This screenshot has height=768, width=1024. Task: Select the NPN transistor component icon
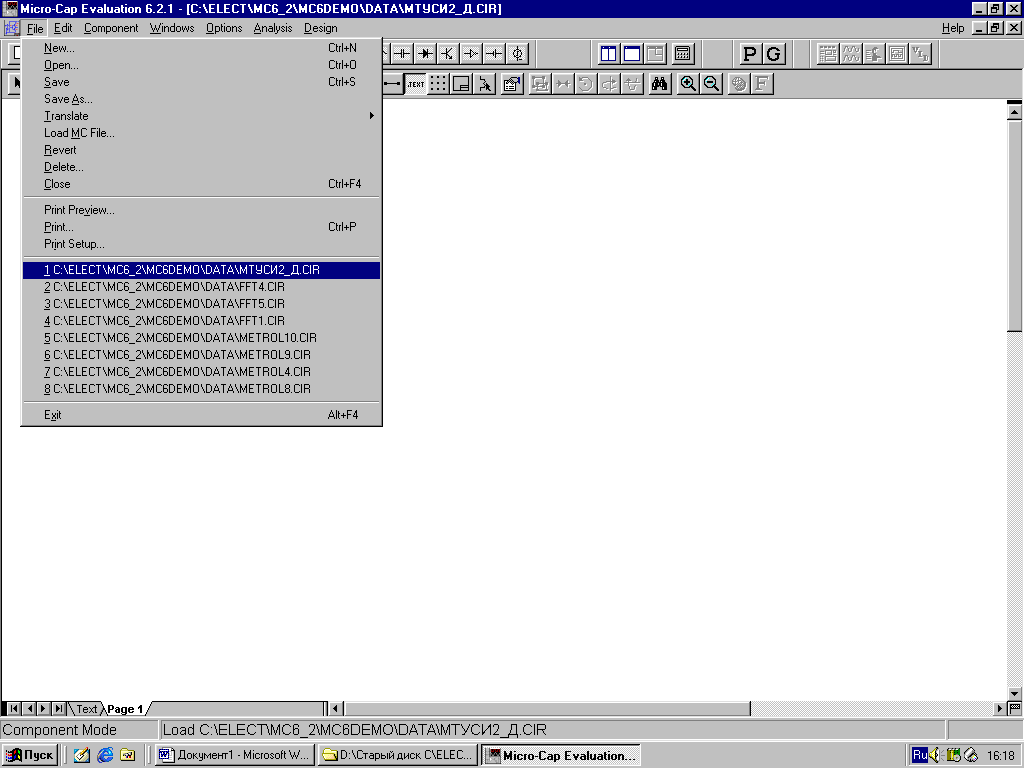pyautogui.click(x=447, y=54)
